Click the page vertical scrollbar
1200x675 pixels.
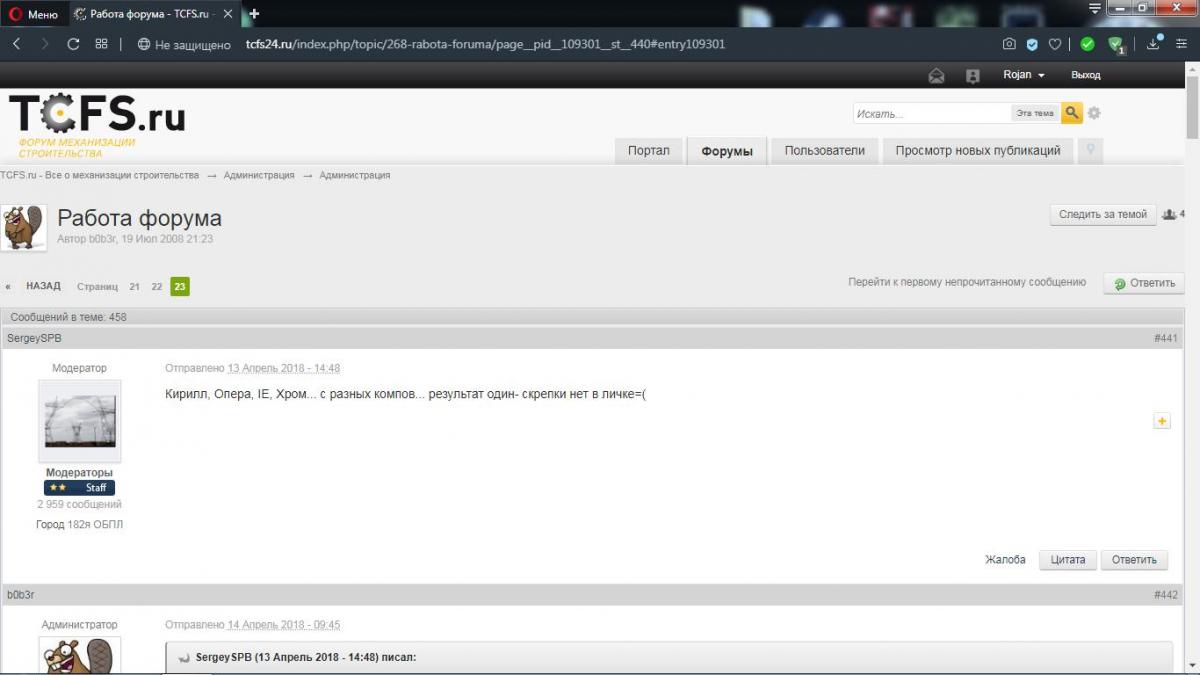(x=1192, y=368)
